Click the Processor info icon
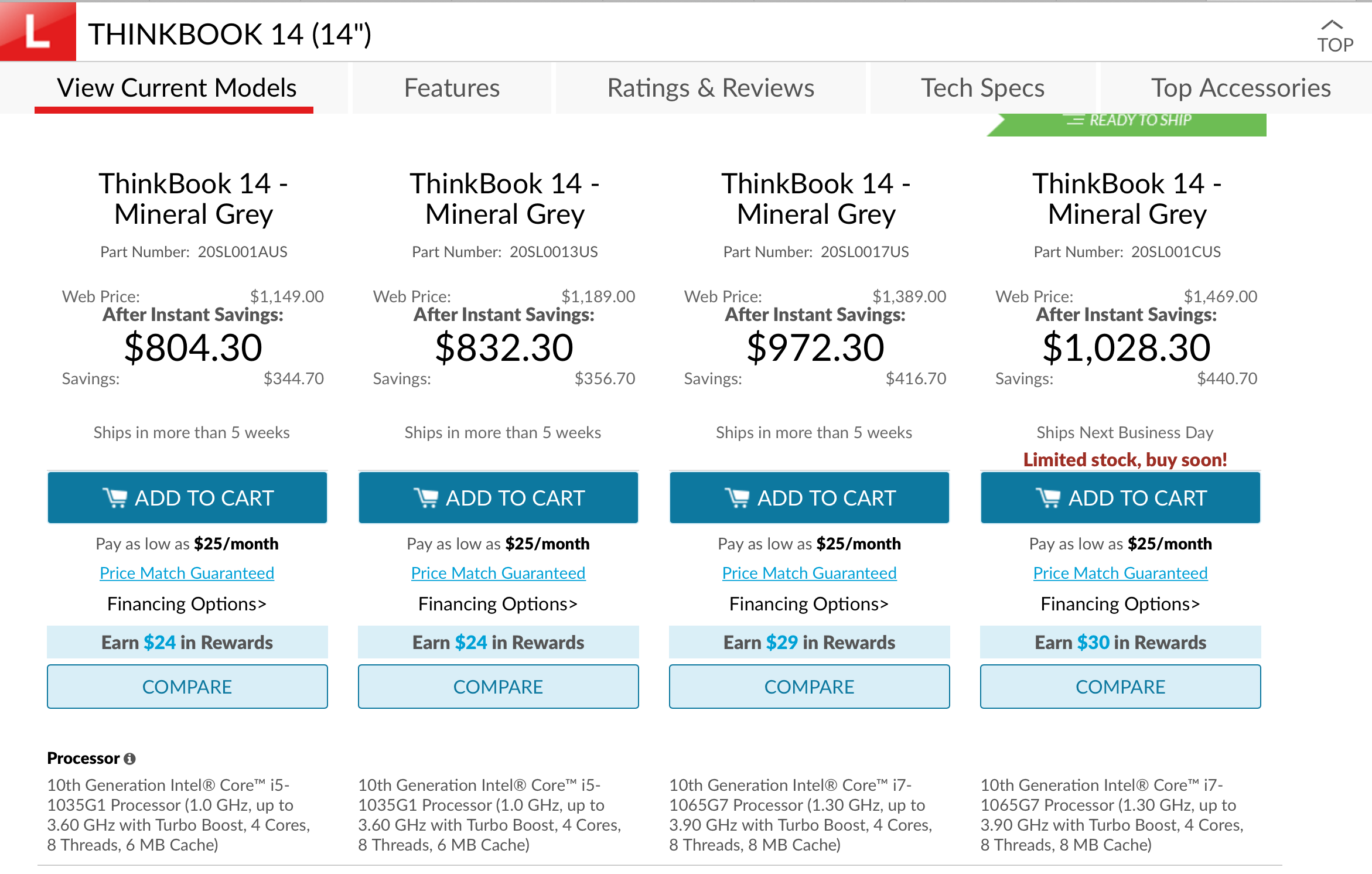Viewport: 1372px width, 874px height. [130, 759]
